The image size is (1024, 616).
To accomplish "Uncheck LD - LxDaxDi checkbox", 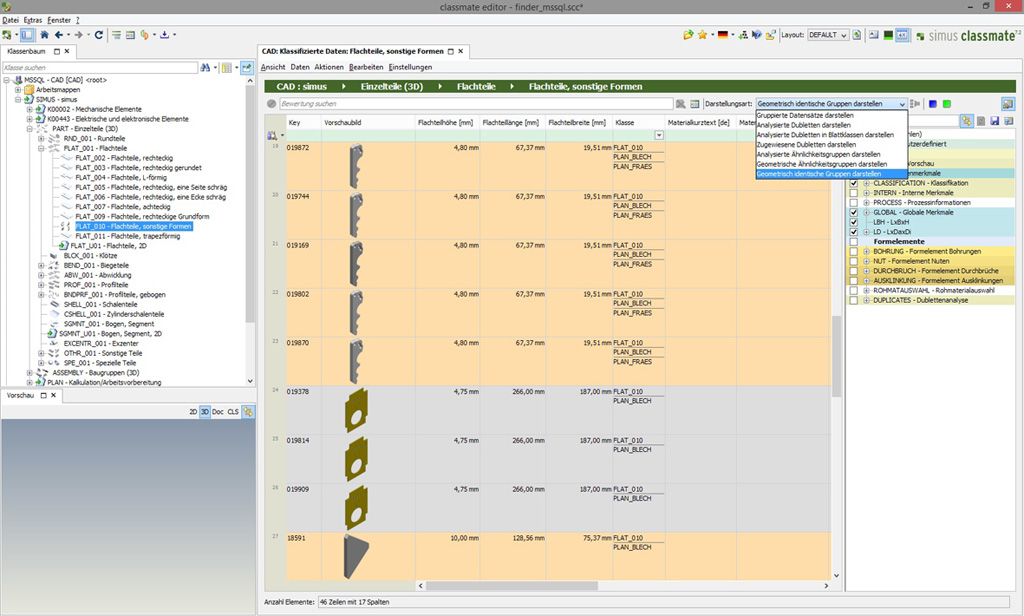I will (854, 232).
